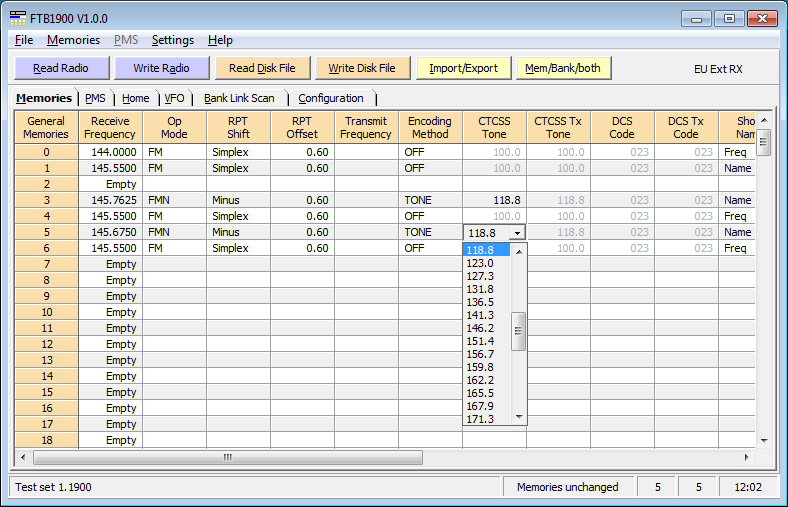This screenshot has height=507, width=788.
Task: Click the Read Disk File button
Action: 262,68
